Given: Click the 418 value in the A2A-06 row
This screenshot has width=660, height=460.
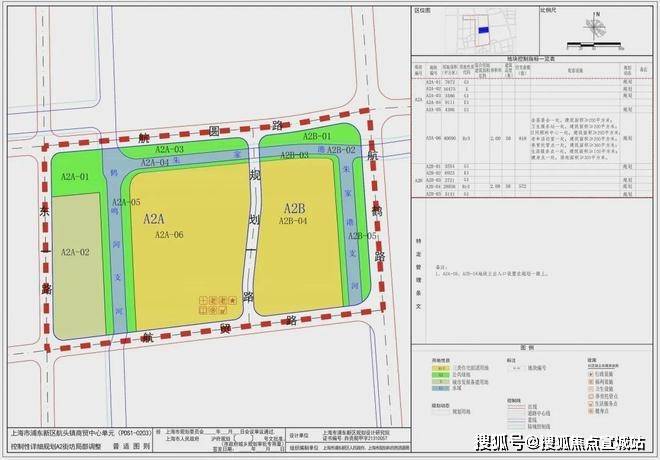Looking at the screenshot, I should [x=523, y=138].
